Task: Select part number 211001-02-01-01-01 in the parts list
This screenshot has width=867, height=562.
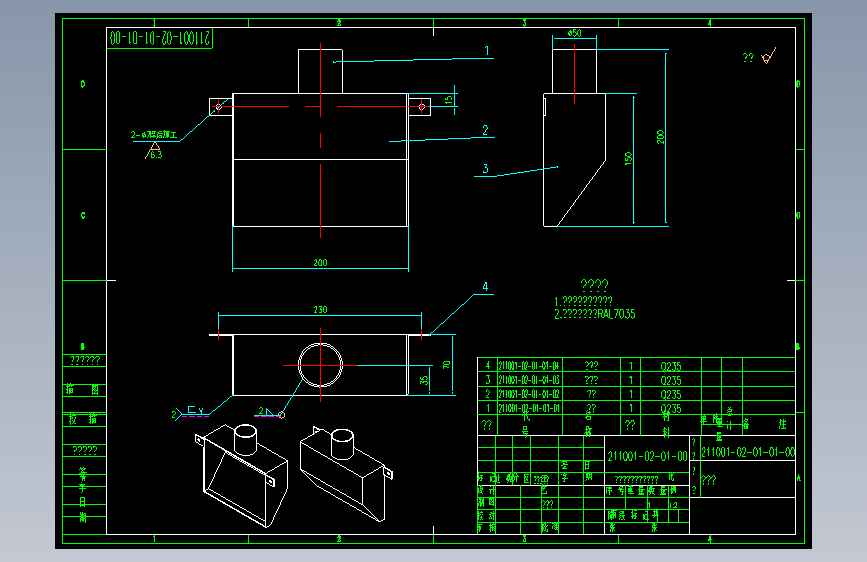Action: pyautogui.click(x=529, y=408)
